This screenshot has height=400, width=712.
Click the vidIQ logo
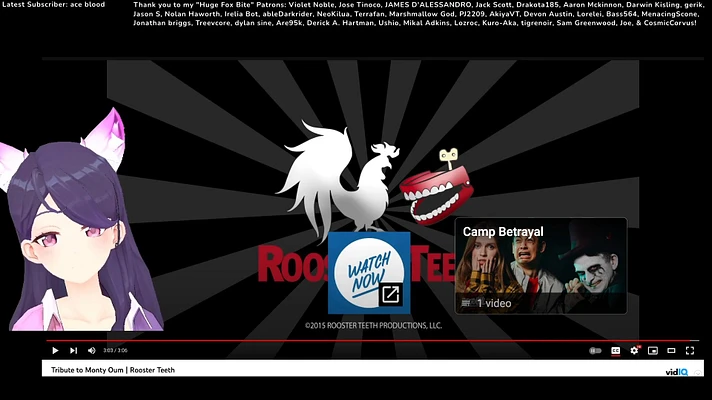click(x=677, y=372)
